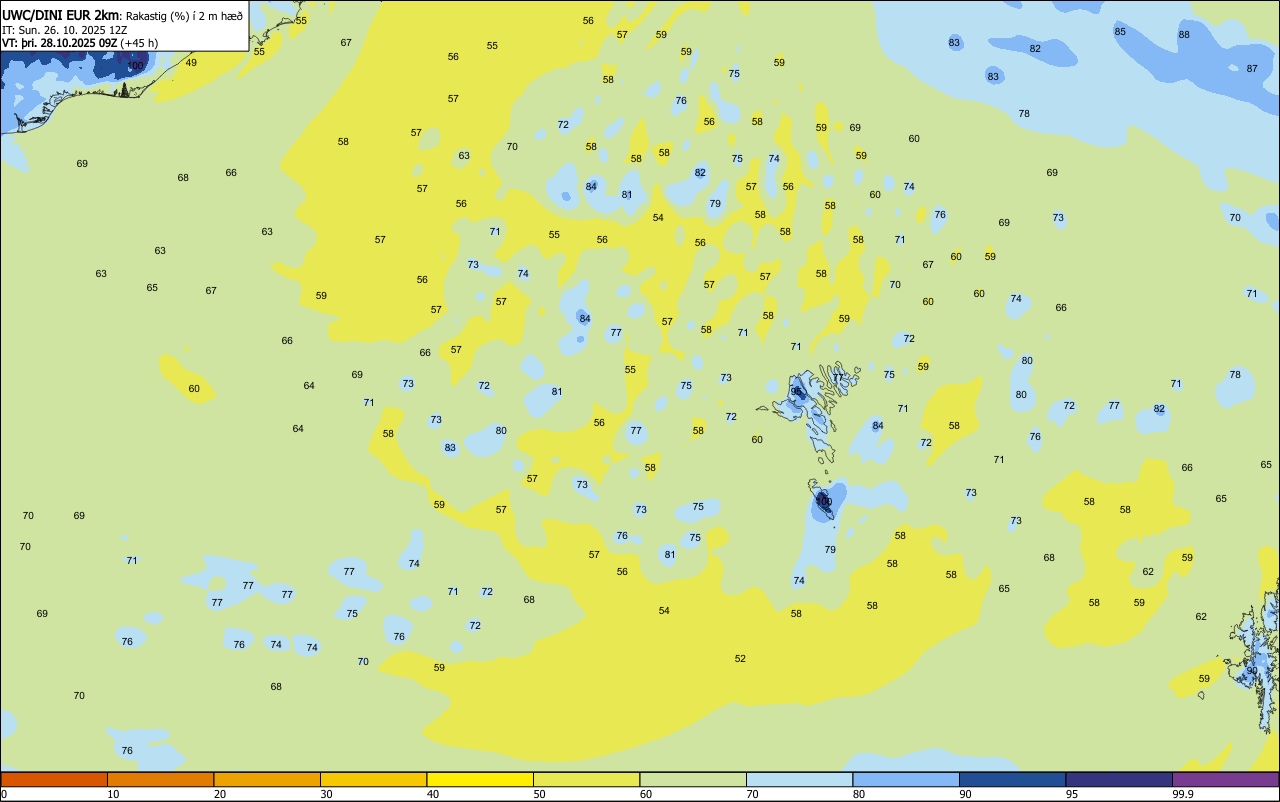Click the "VT: þri. 28.10.2025 09Z" line

pyautogui.click(x=60, y=43)
